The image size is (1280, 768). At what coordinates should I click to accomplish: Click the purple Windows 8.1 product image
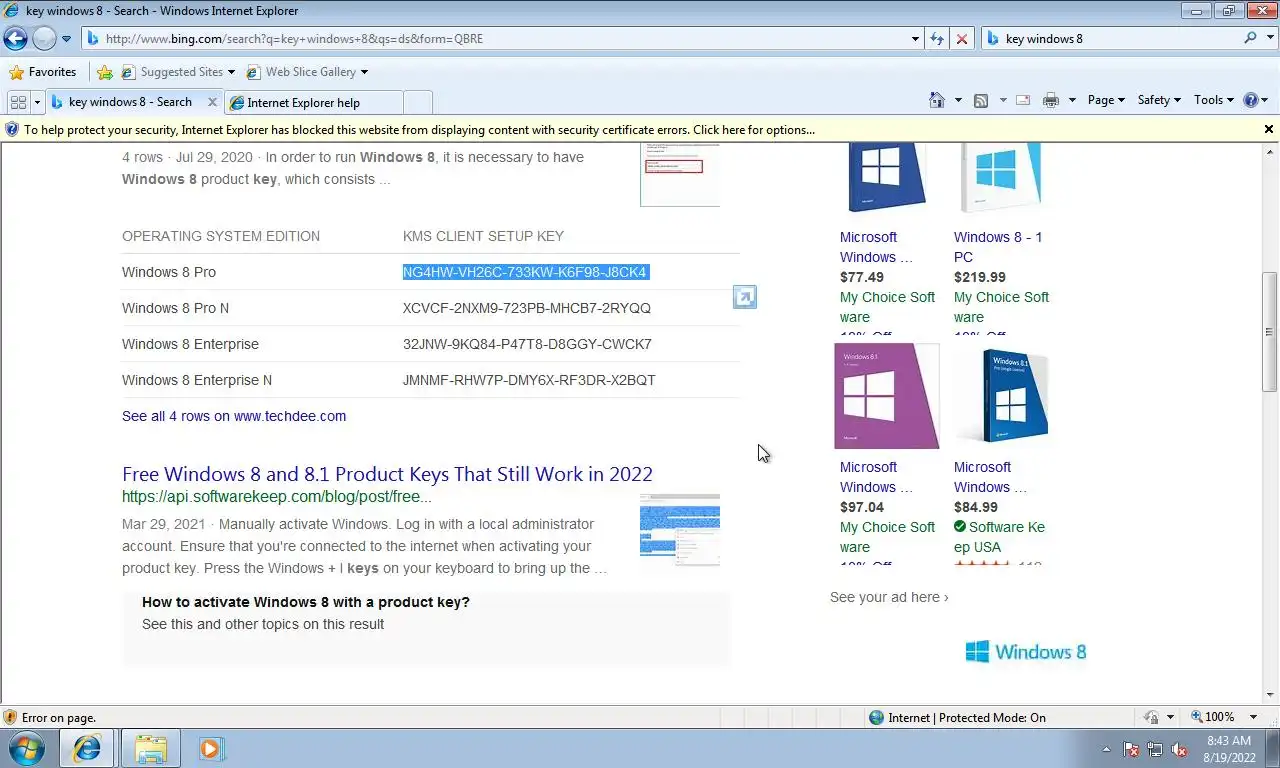pyautogui.click(x=887, y=396)
